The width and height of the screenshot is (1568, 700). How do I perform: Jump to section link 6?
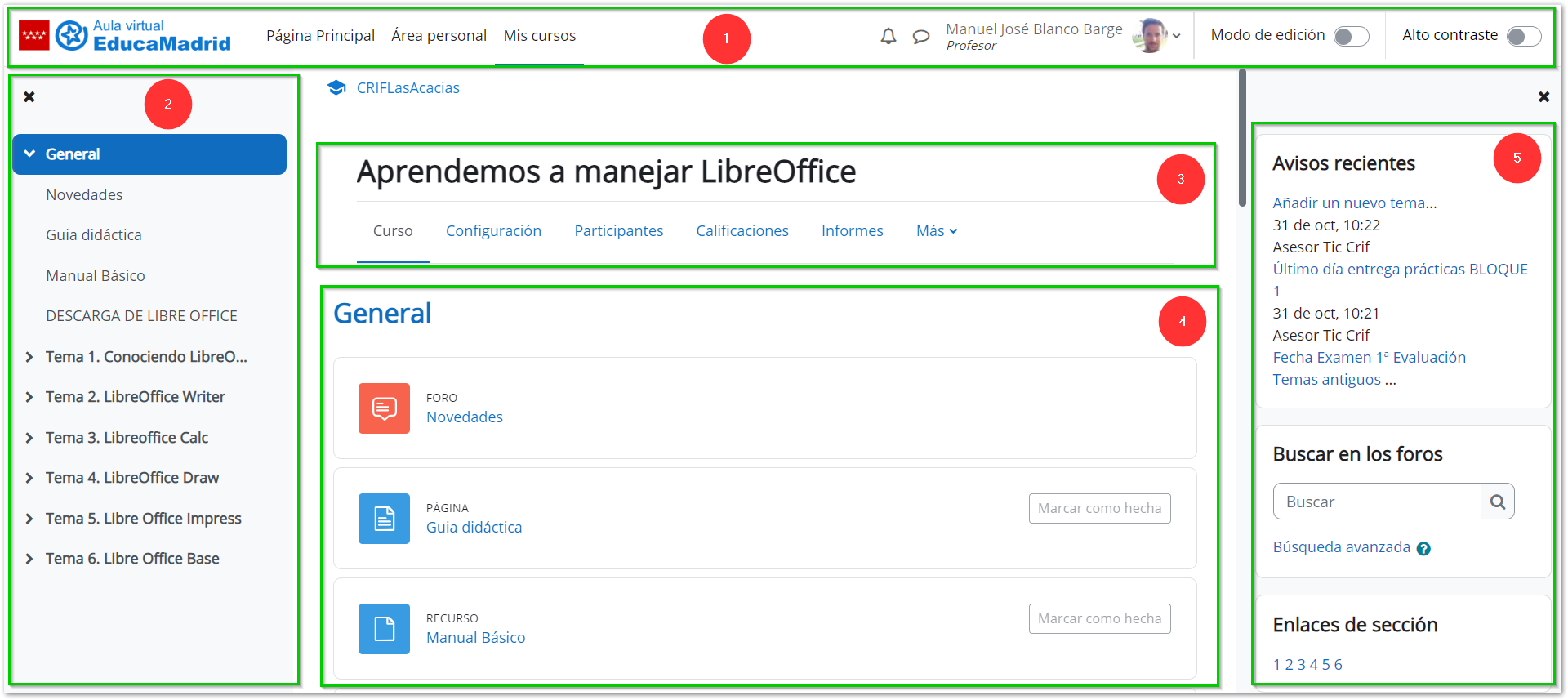1338,665
